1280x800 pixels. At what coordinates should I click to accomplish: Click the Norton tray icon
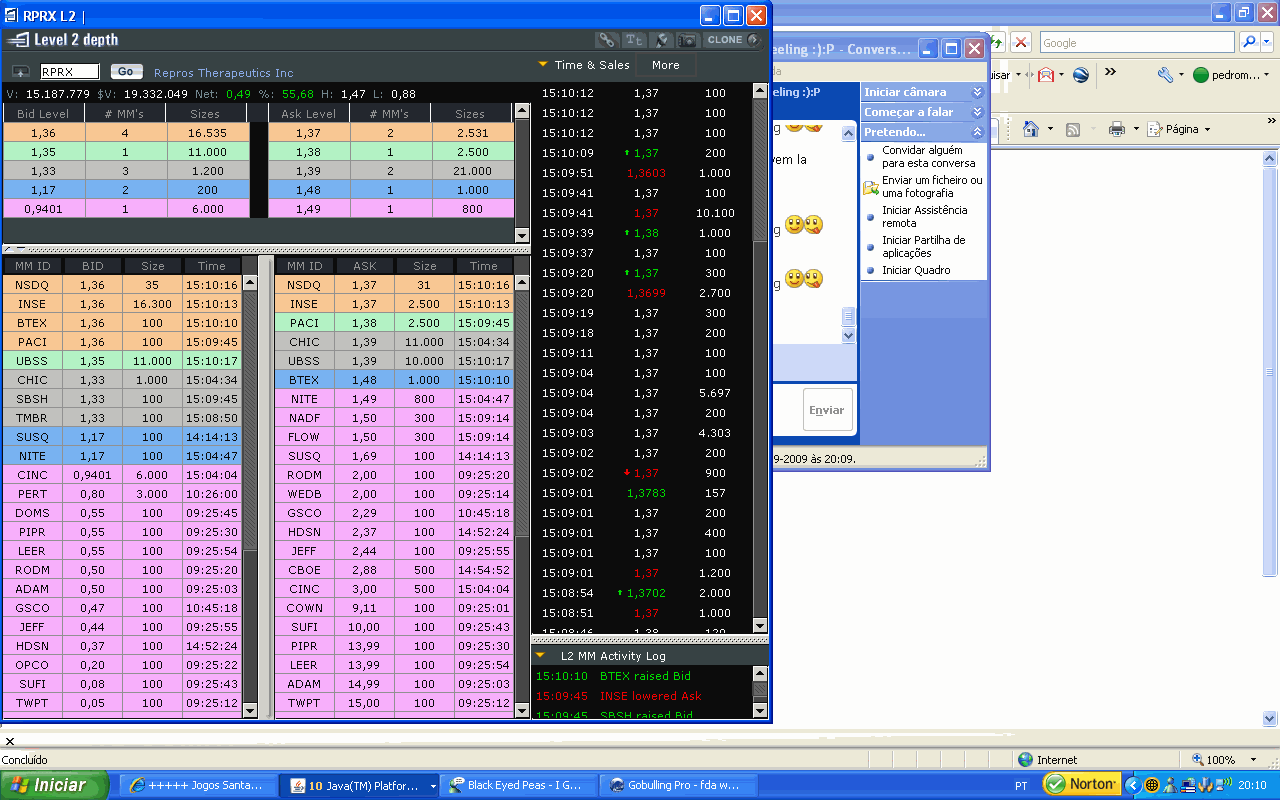(1081, 785)
